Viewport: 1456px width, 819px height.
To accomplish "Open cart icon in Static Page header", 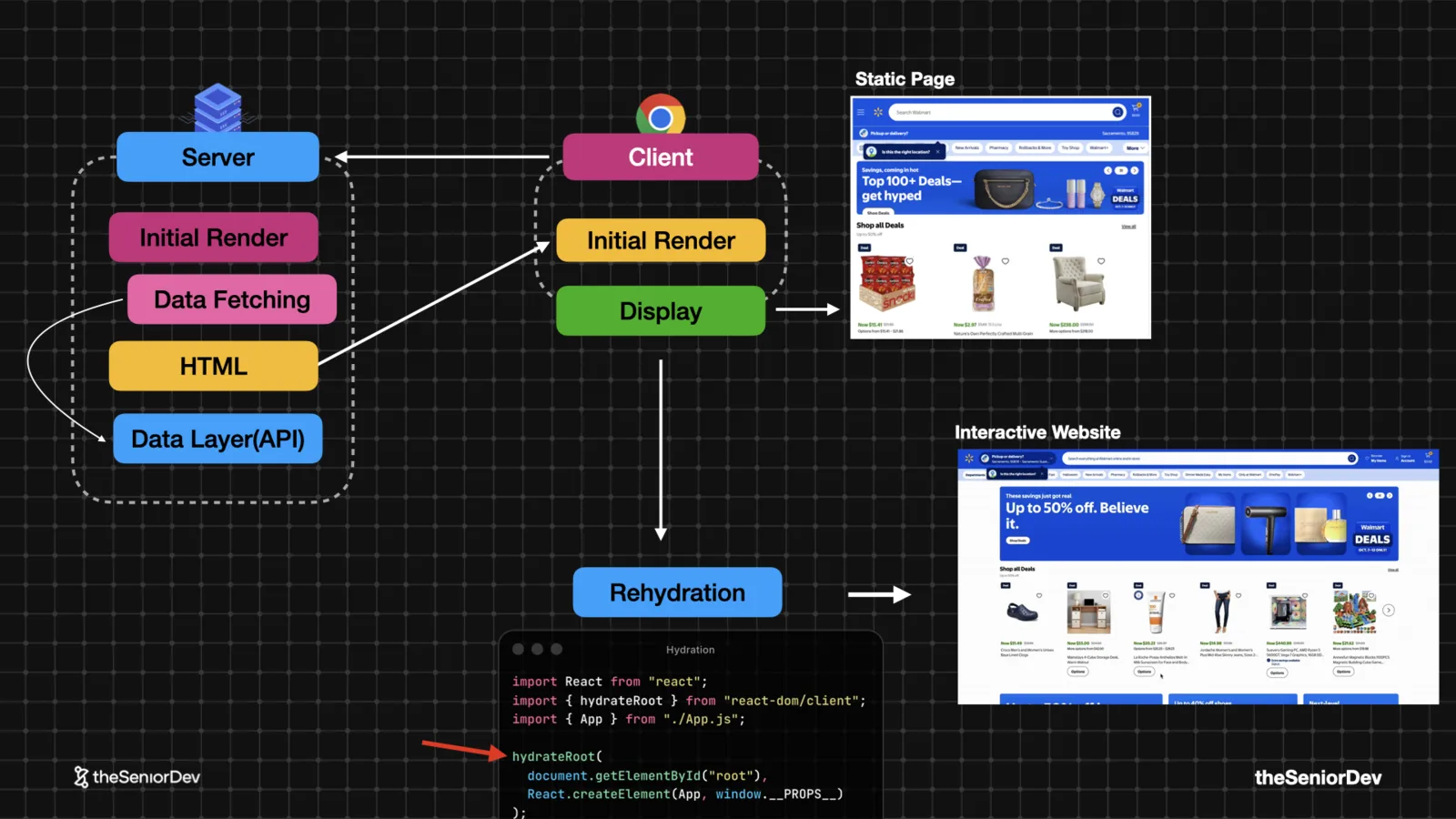I will point(1136,110).
